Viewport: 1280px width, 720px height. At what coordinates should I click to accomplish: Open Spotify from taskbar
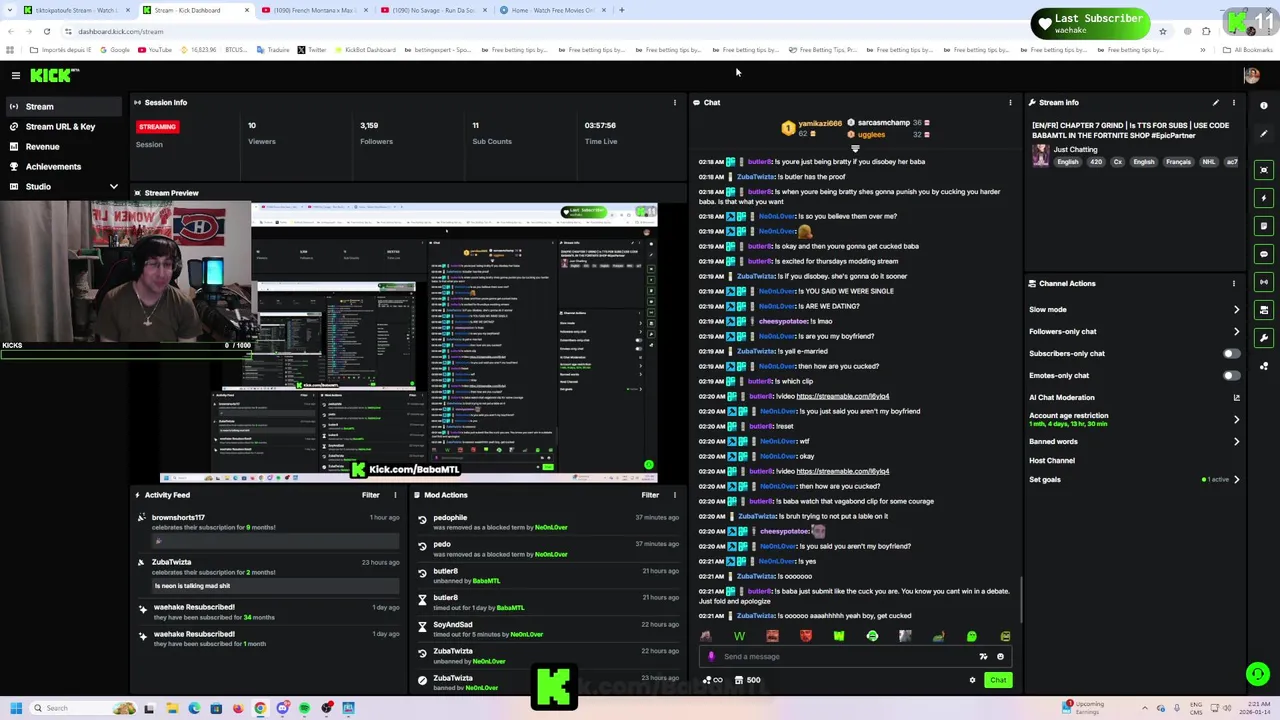304,708
